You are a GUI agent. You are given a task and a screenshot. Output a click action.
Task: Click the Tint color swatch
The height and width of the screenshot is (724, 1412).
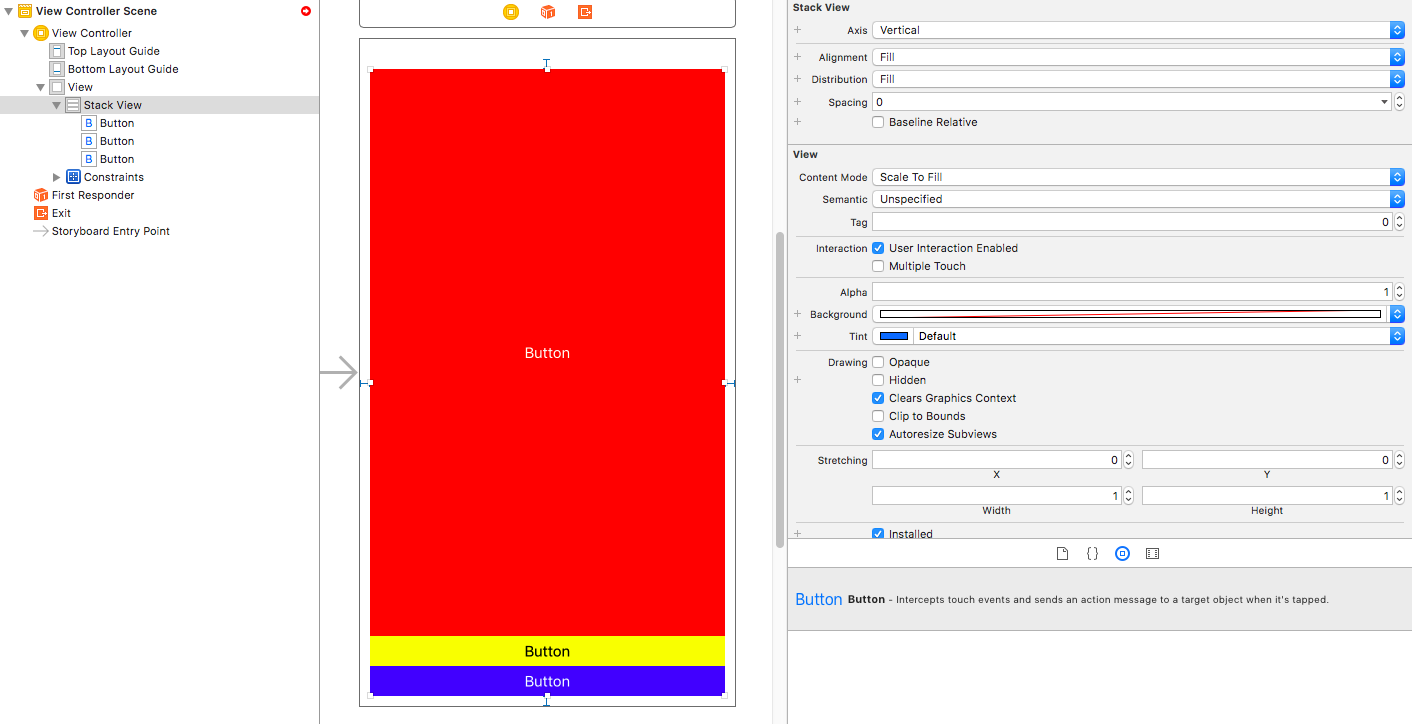pyautogui.click(x=894, y=336)
